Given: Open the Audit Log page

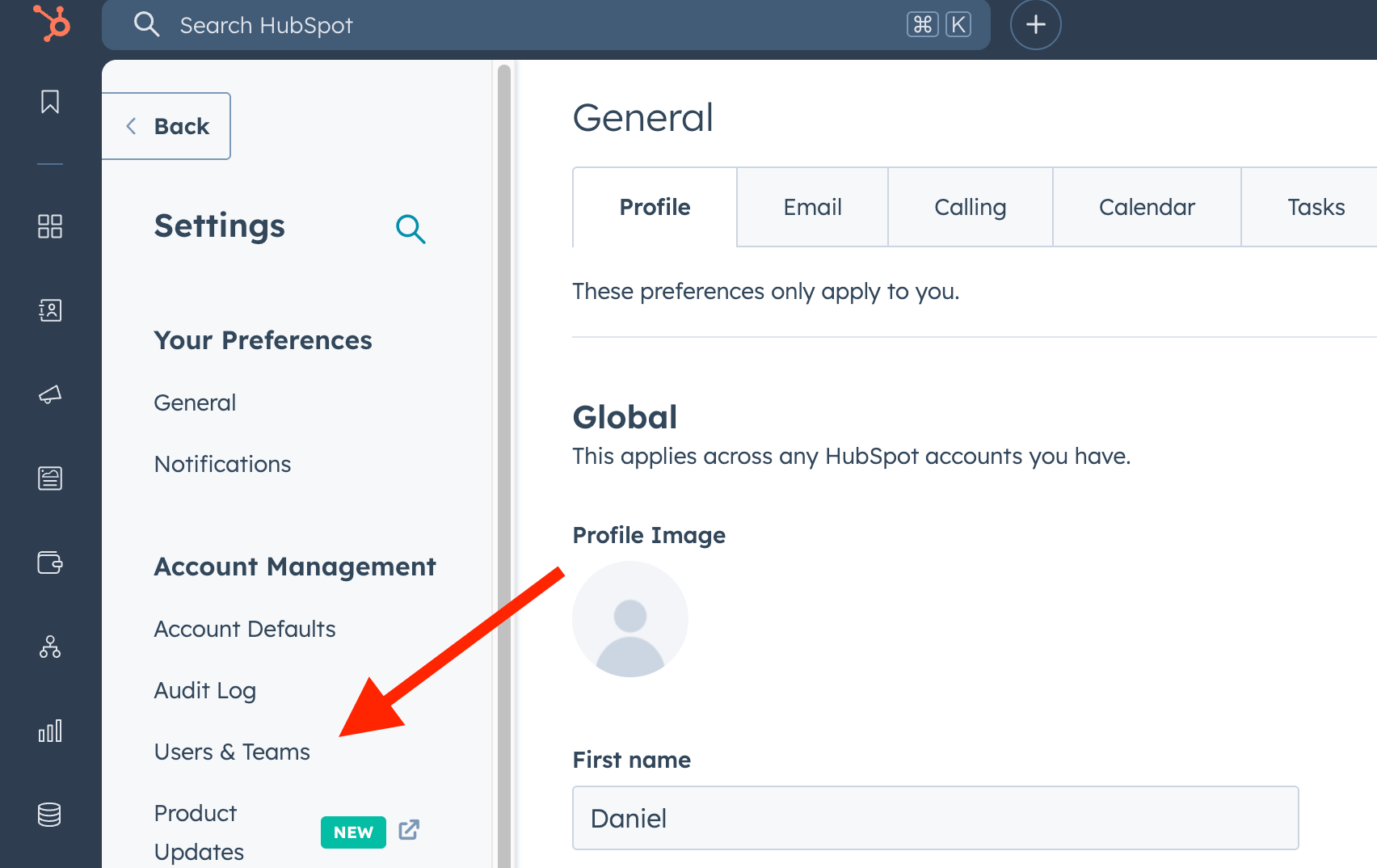Looking at the screenshot, I should click(x=205, y=690).
